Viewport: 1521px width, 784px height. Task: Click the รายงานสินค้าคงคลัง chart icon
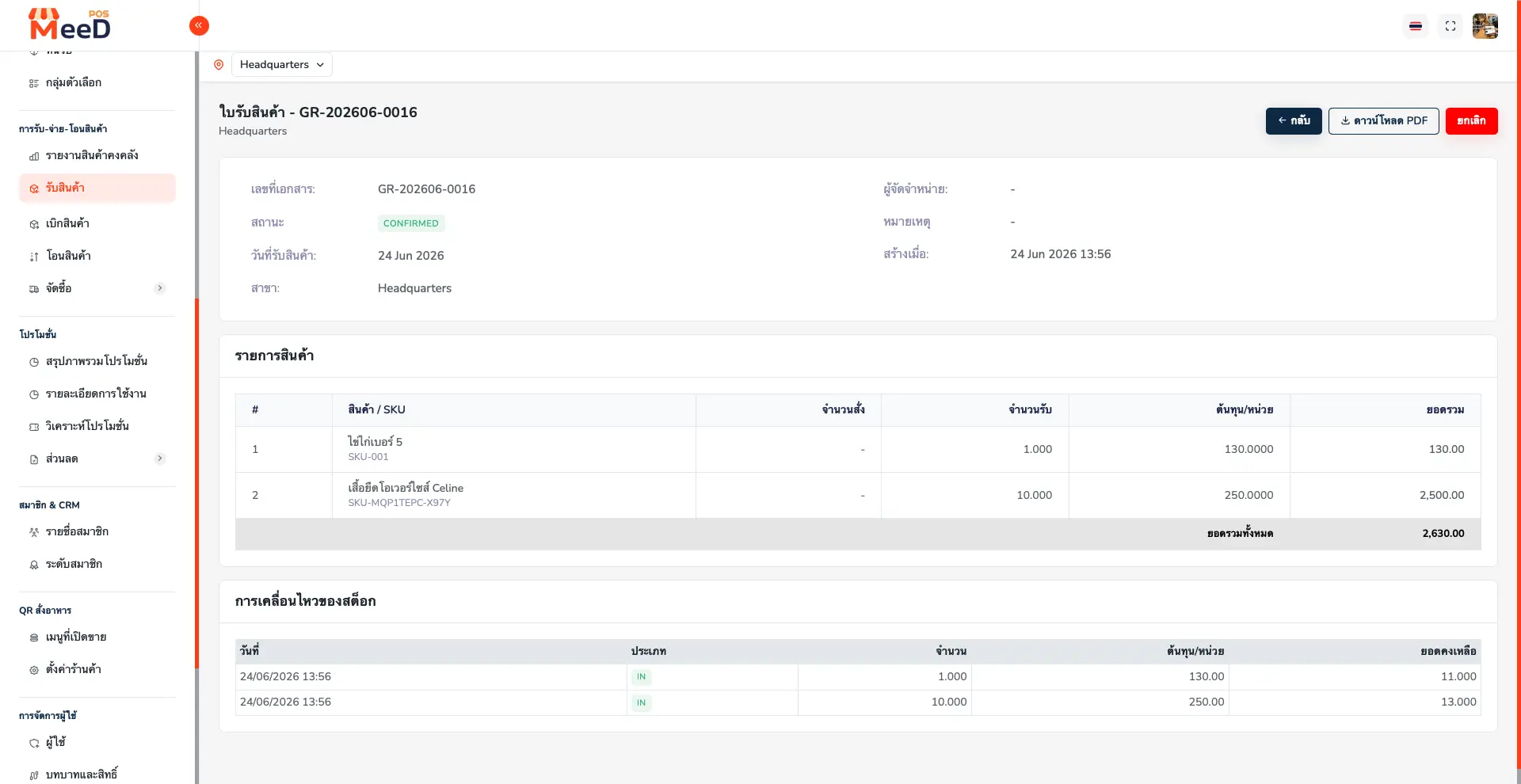[34, 156]
